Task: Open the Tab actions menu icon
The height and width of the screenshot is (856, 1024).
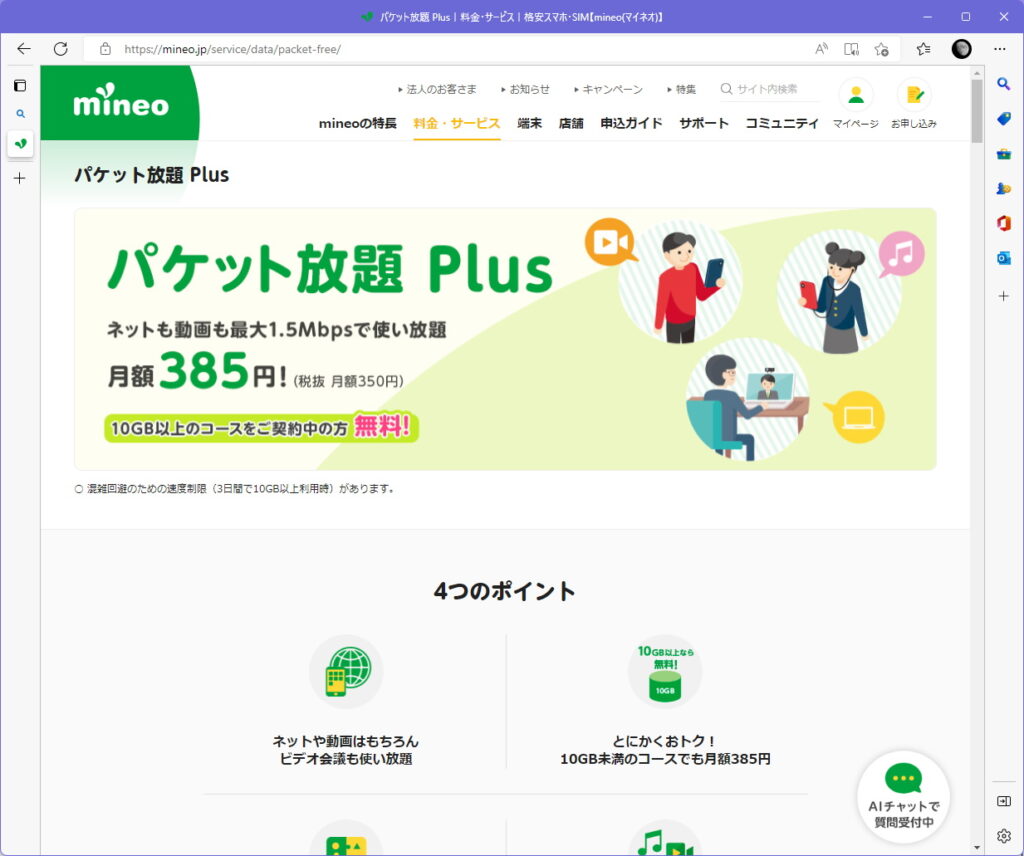Action: 20,86
